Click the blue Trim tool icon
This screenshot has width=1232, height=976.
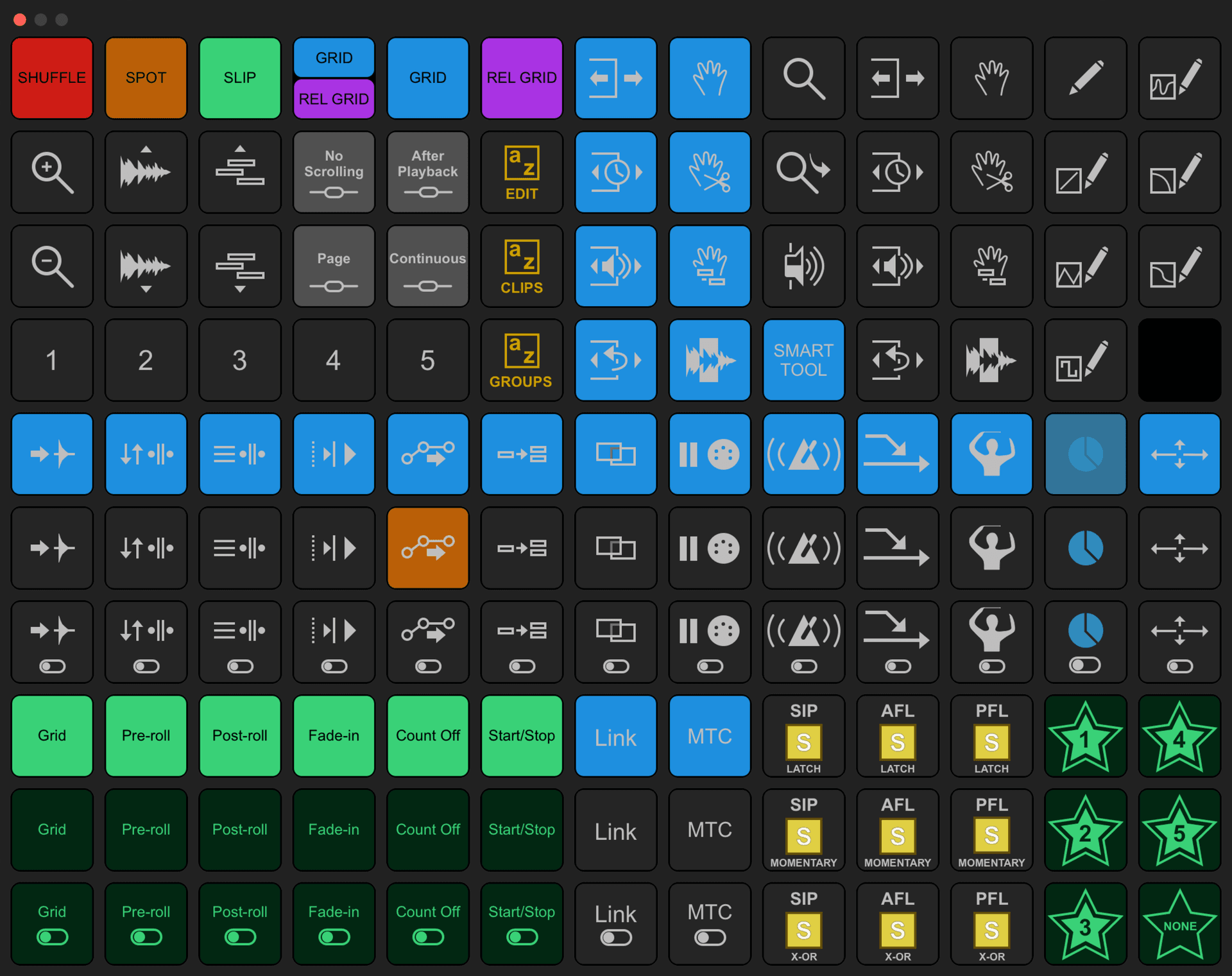click(616, 78)
